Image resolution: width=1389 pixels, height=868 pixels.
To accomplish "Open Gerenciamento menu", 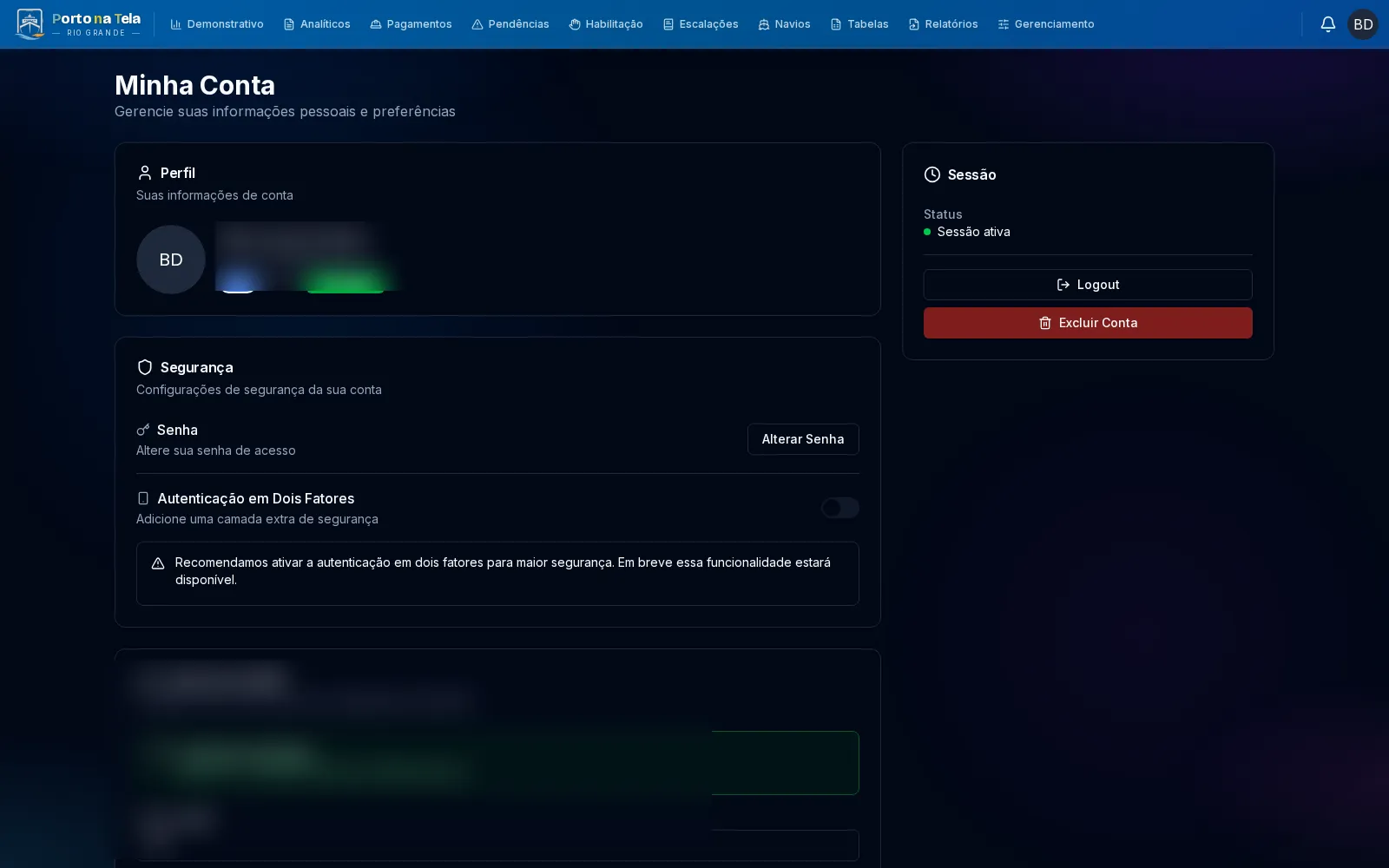I will coord(1046,24).
